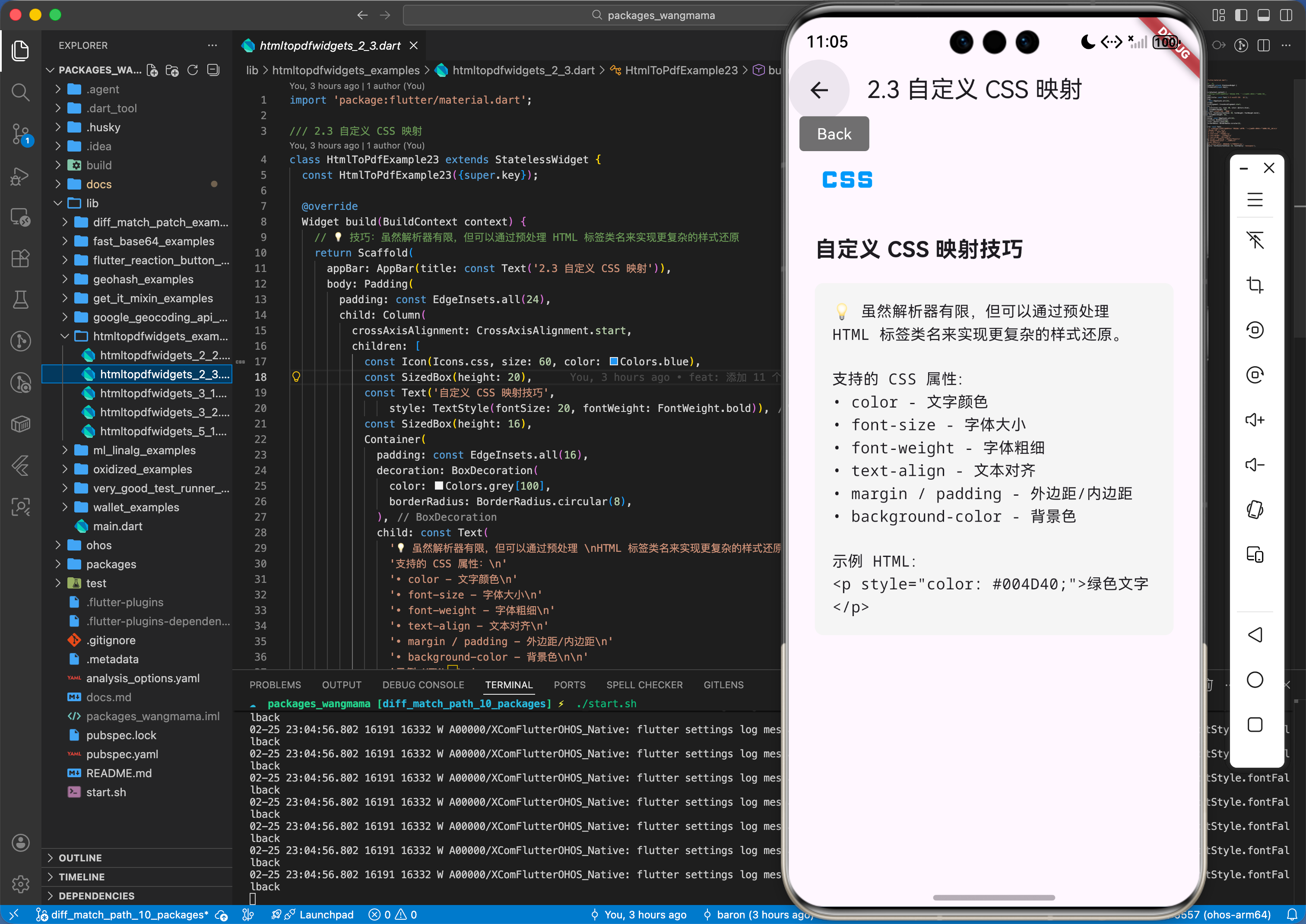Toggle the bottom panel layout button

[x=1263, y=16]
